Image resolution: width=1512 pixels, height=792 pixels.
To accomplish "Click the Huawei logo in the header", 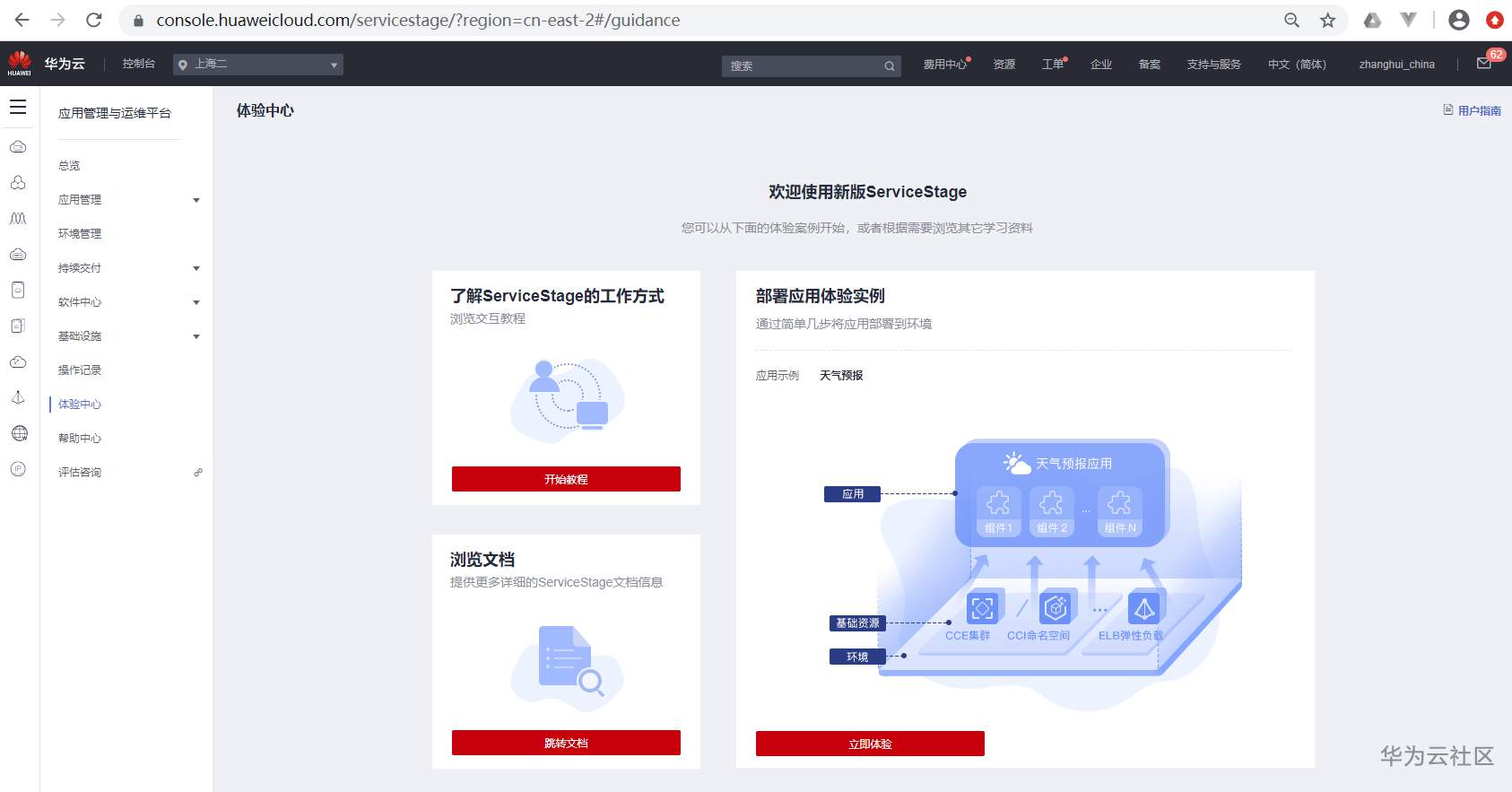I will click(19, 64).
